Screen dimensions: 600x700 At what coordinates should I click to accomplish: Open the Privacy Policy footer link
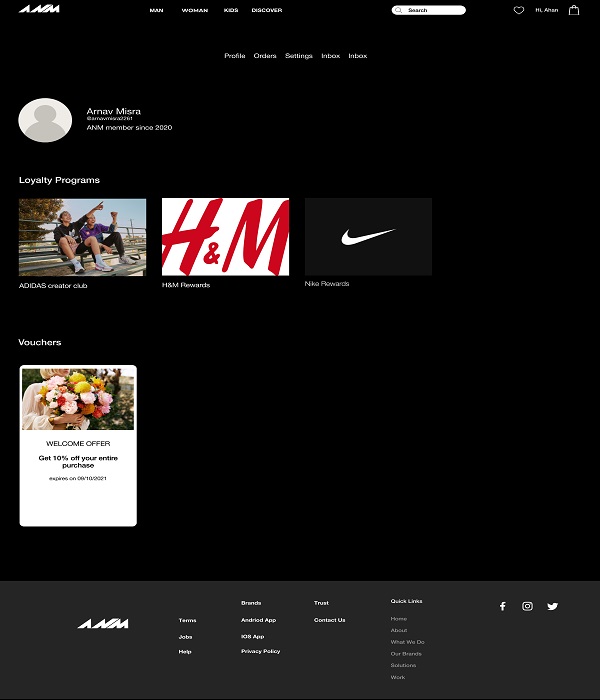click(261, 651)
